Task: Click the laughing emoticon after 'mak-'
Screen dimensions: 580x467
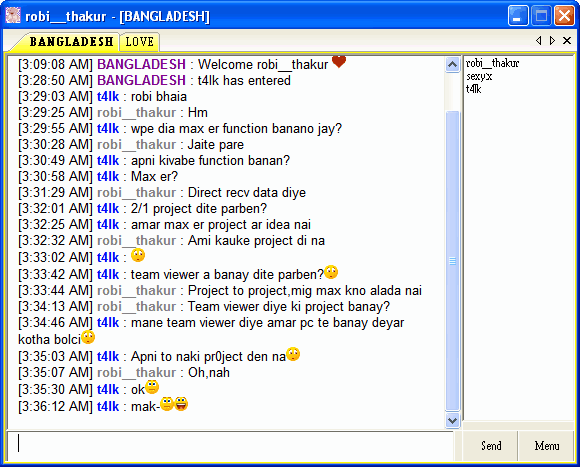Action: tap(181, 404)
